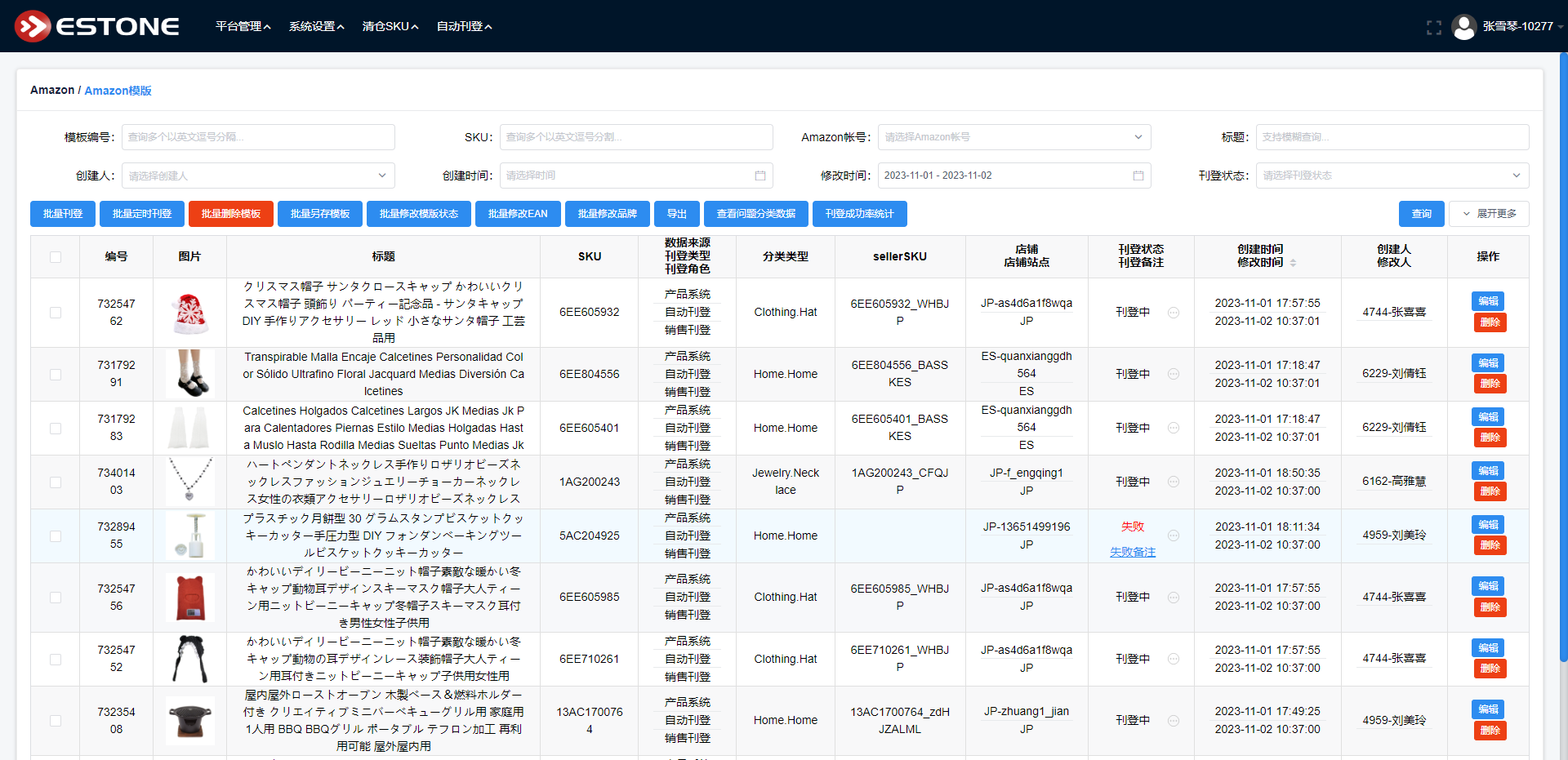Click calendar icon in 修改时间 field

(x=1138, y=176)
